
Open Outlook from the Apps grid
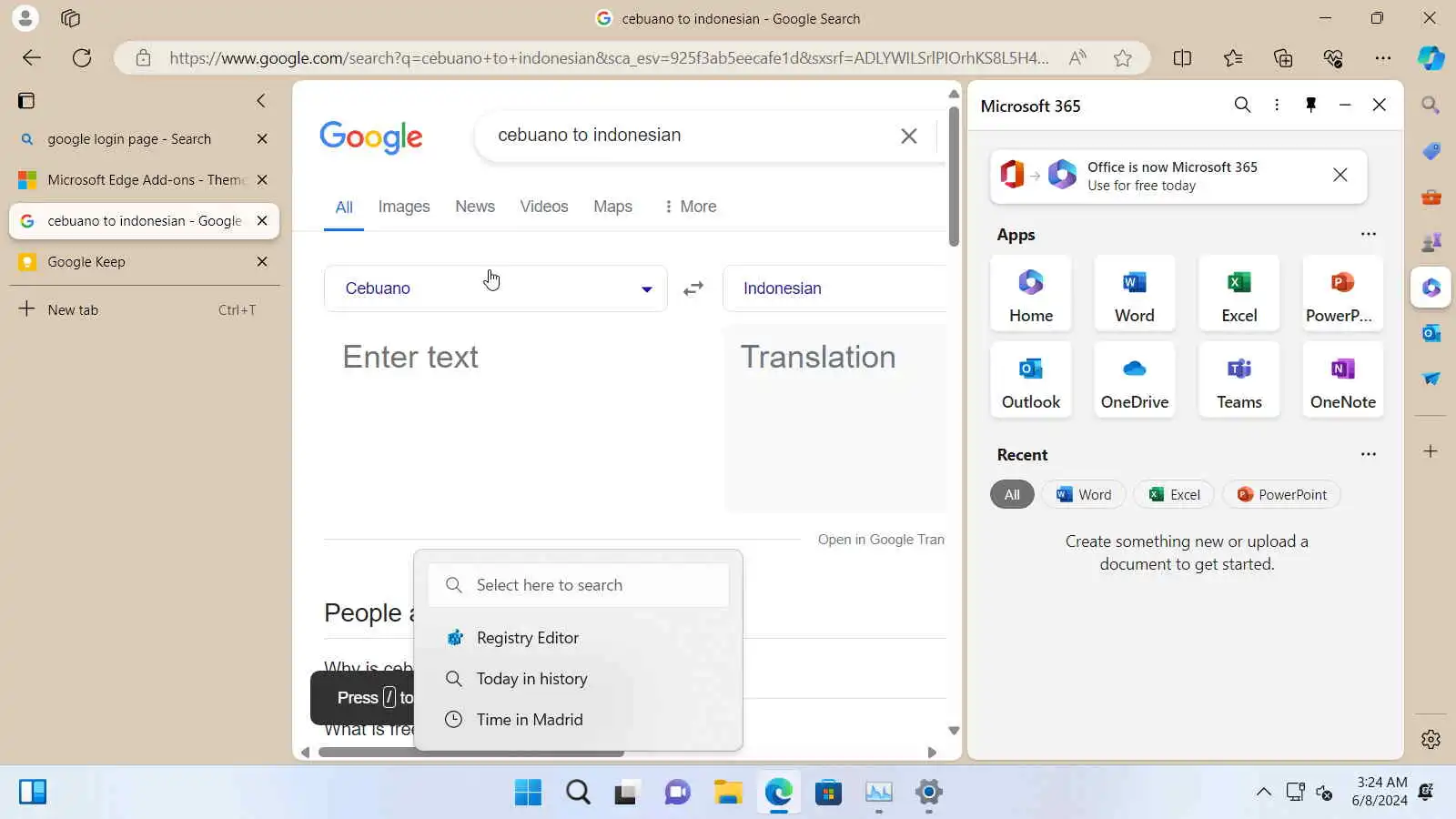tap(1030, 379)
